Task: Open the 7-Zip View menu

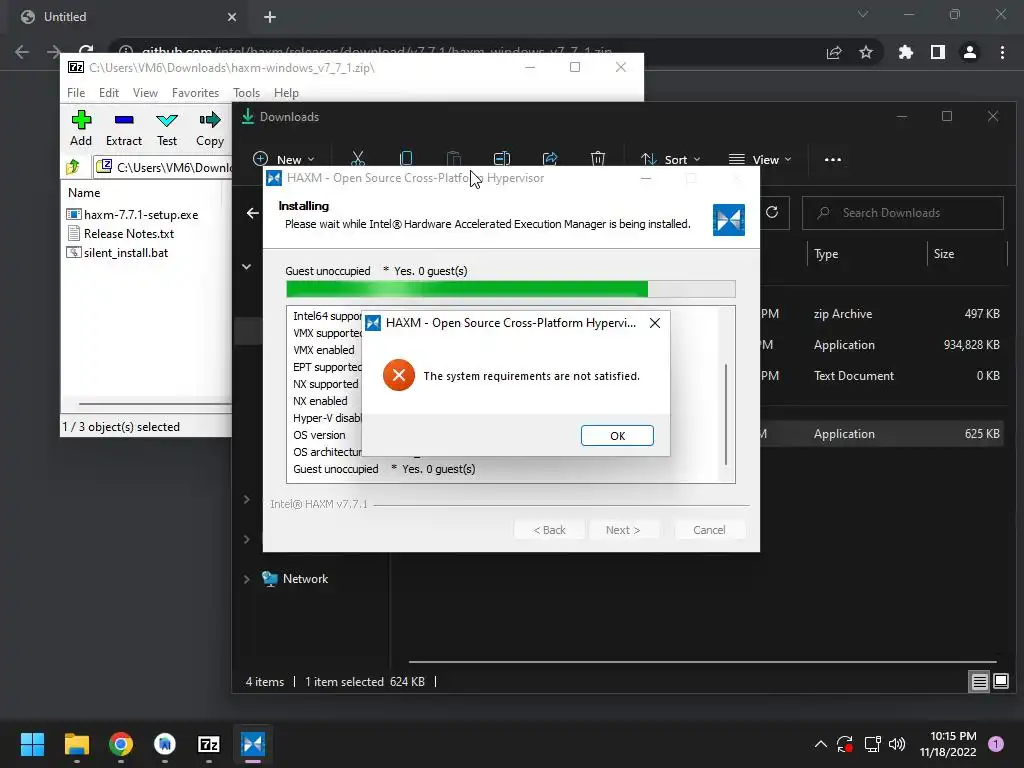Action: click(x=145, y=93)
